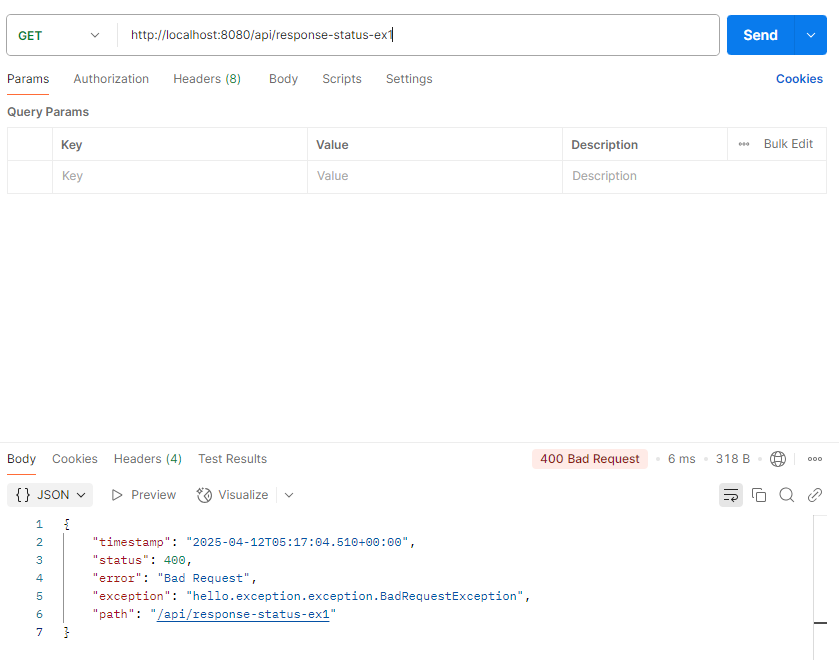
Task: Open the Test Results tab
Action: tap(232, 459)
